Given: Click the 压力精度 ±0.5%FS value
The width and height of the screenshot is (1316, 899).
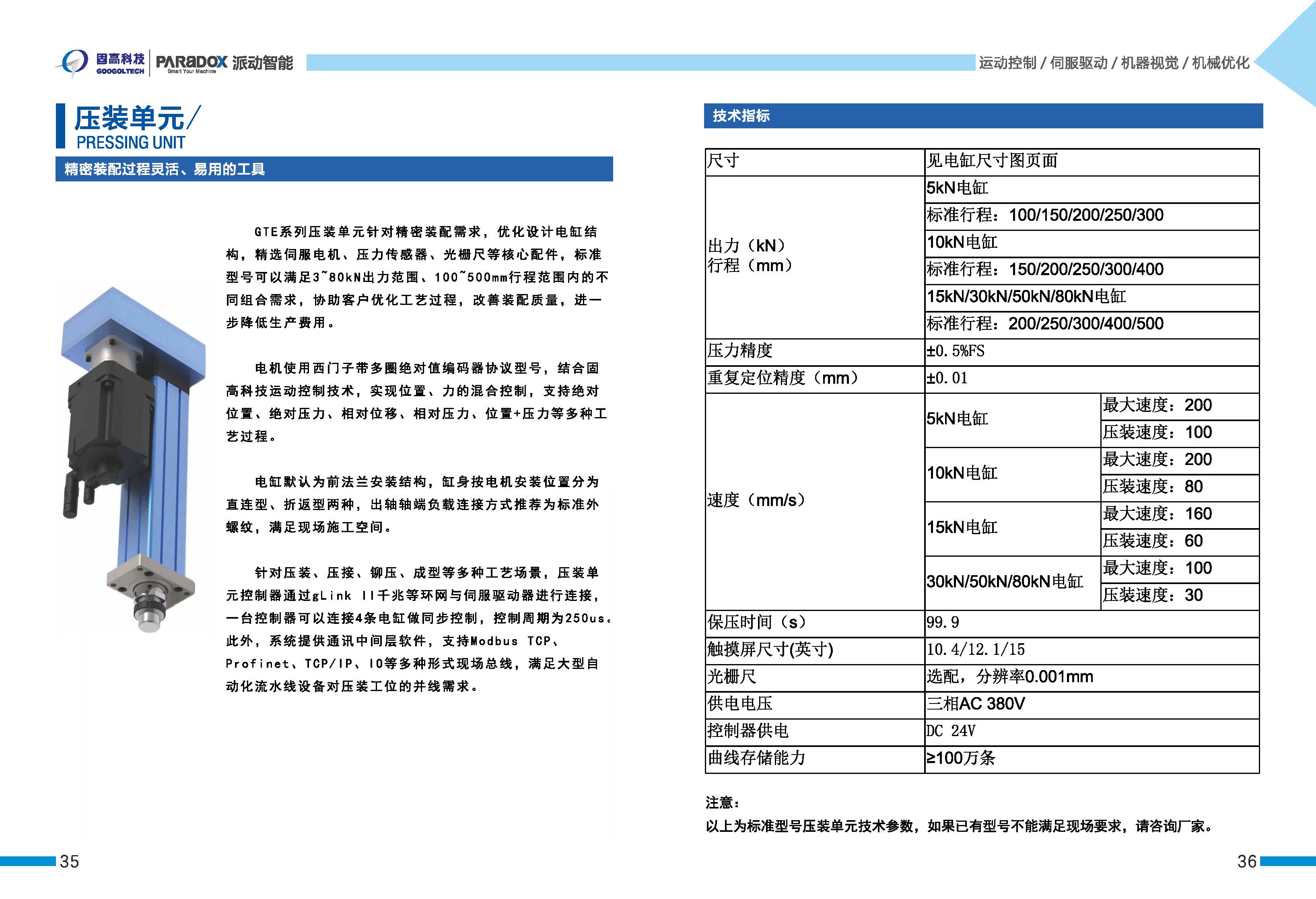Looking at the screenshot, I should tap(956, 351).
